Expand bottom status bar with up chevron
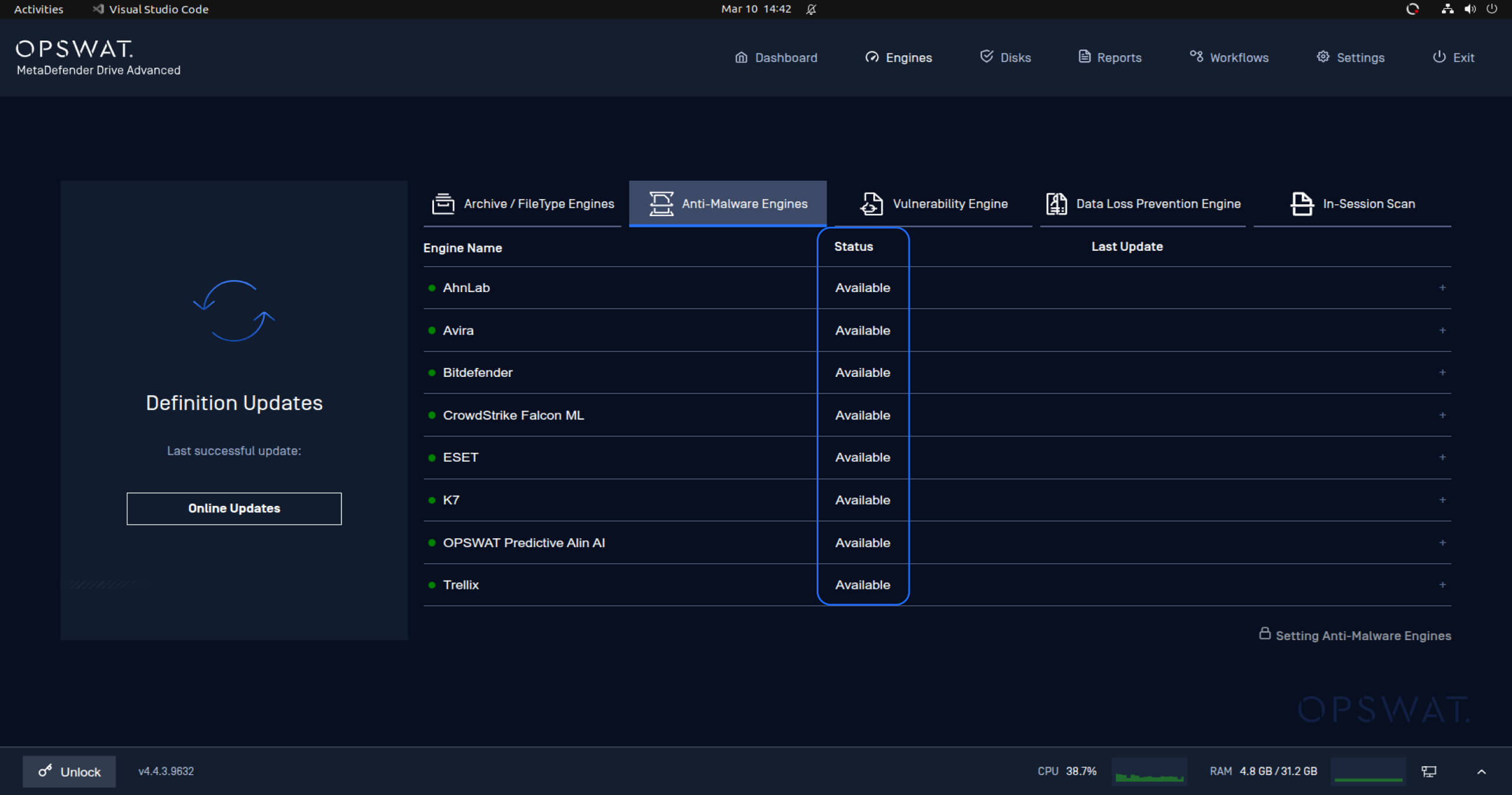The width and height of the screenshot is (1512, 795). click(1481, 771)
